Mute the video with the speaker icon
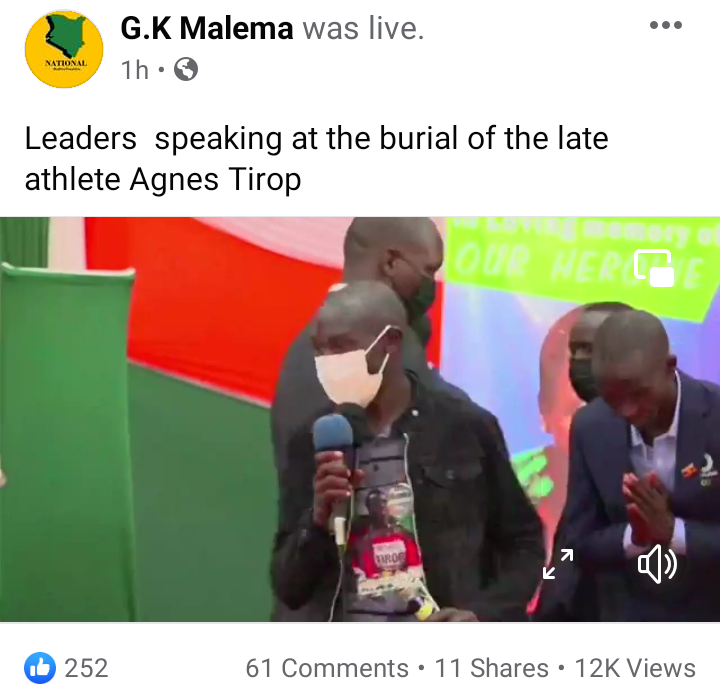Viewport: 720px width, 699px height. tap(657, 564)
